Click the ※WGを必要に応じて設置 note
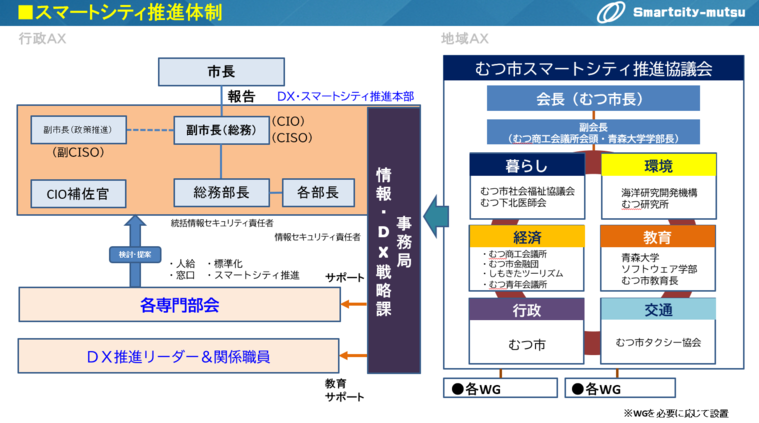The width and height of the screenshot is (759, 423). (x=676, y=413)
